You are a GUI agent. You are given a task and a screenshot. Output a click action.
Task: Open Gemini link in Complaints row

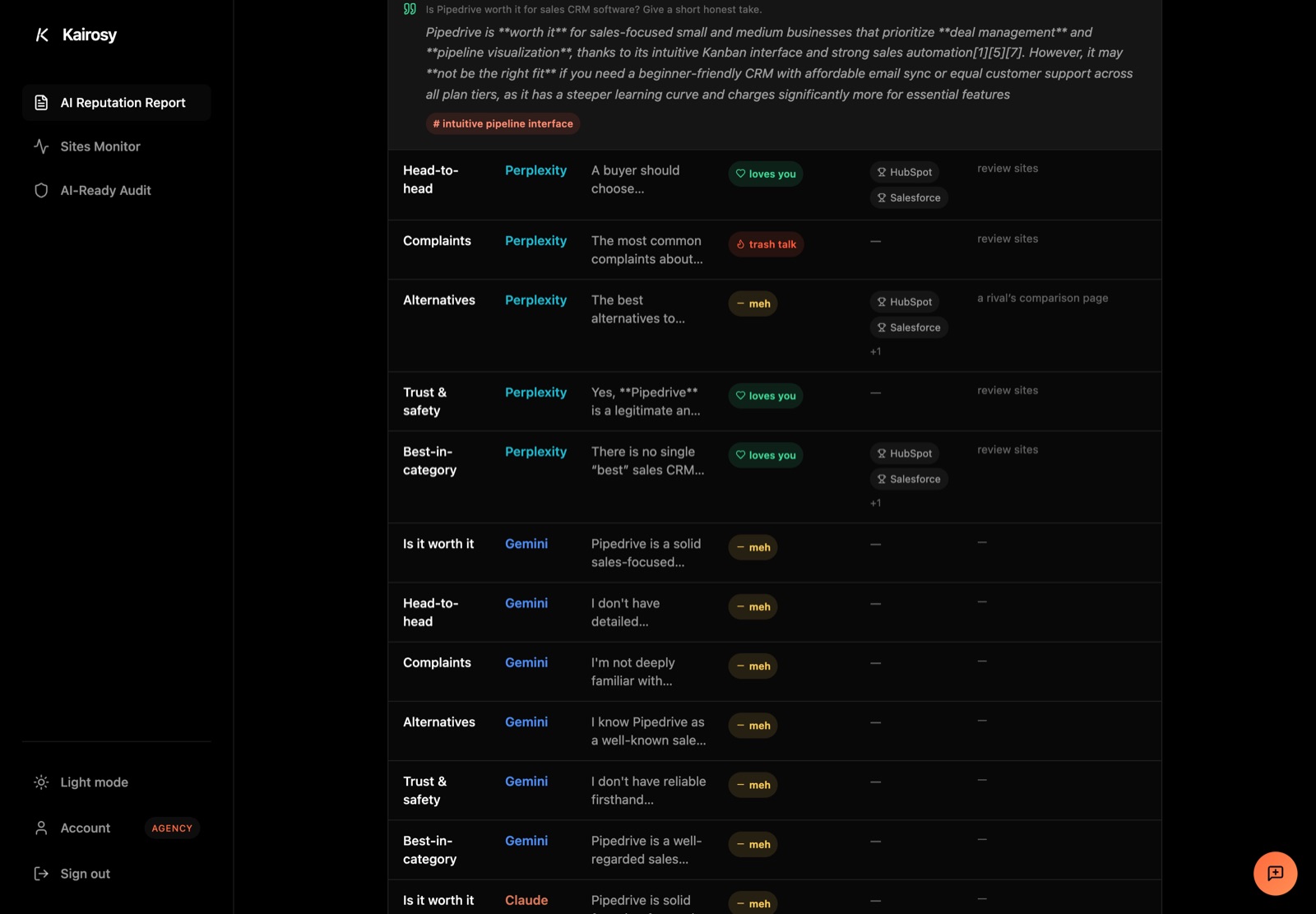pyautogui.click(x=526, y=662)
